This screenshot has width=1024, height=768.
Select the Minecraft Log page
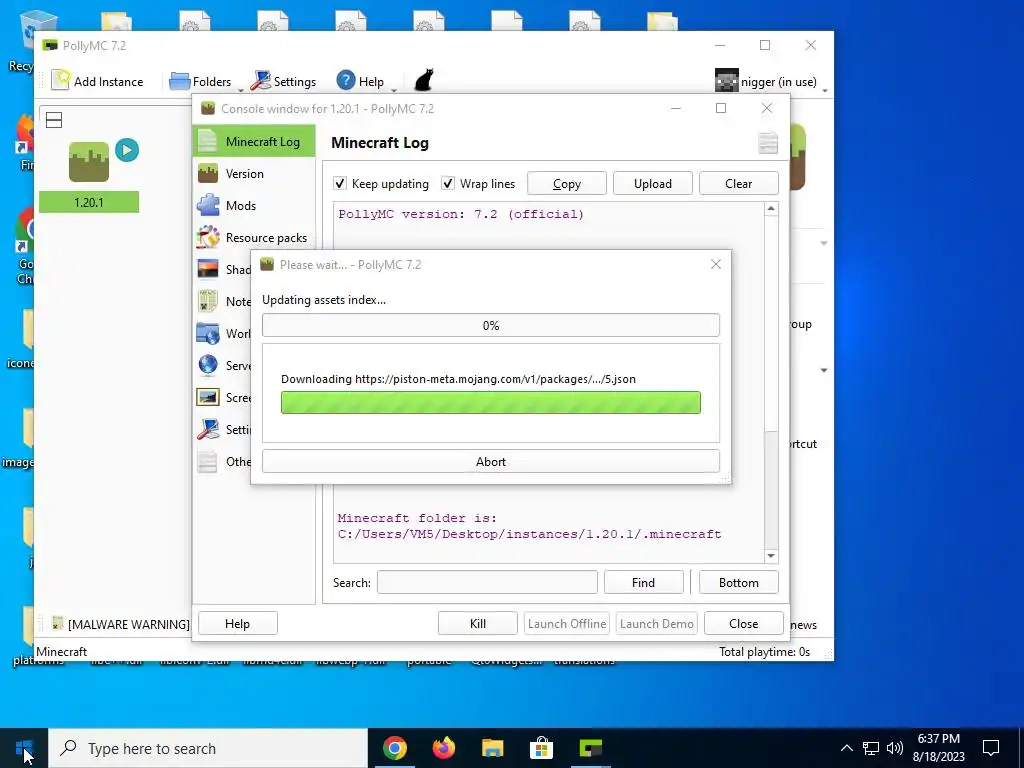[254, 142]
